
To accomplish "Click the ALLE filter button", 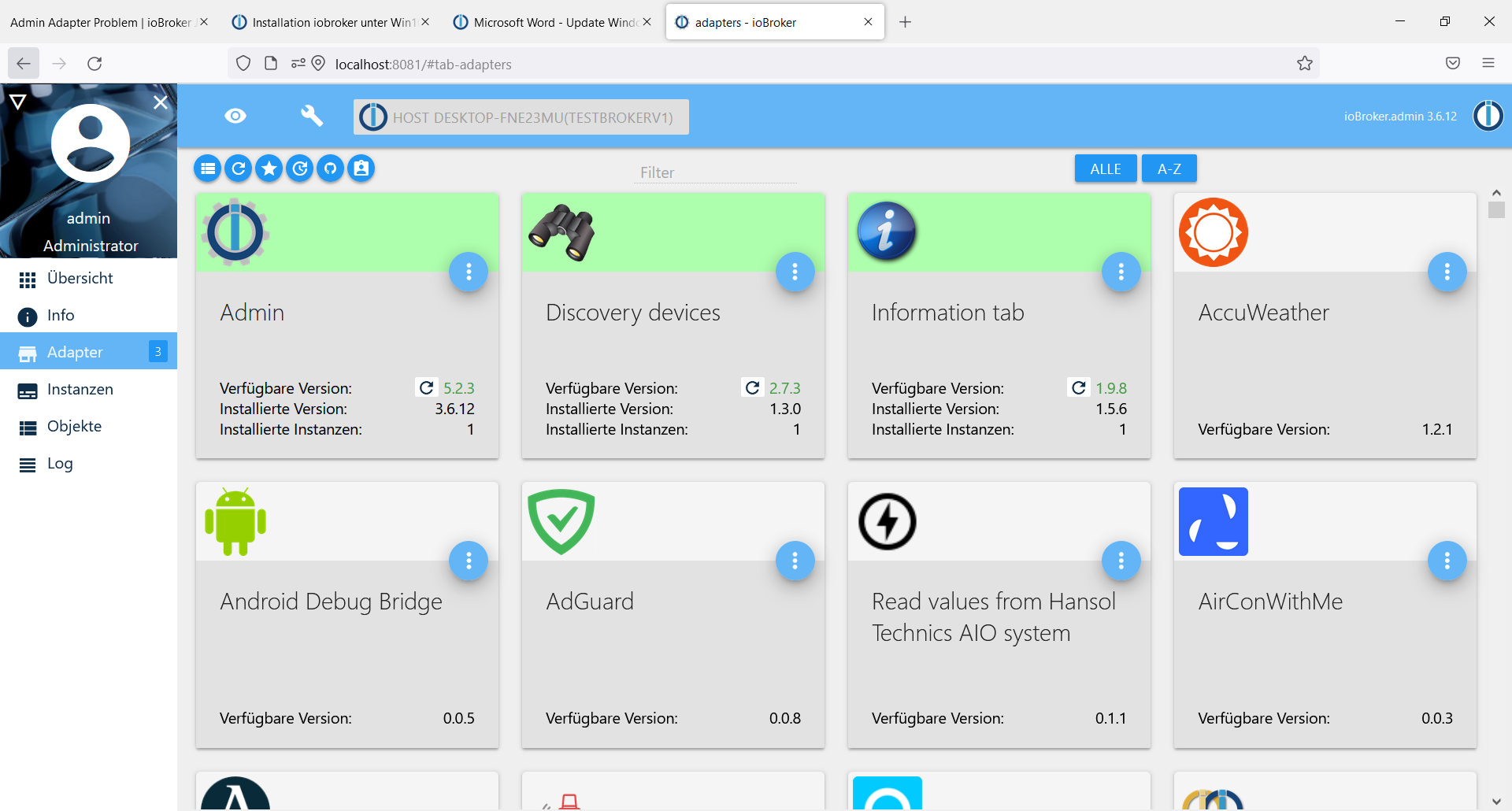I will (1106, 168).
